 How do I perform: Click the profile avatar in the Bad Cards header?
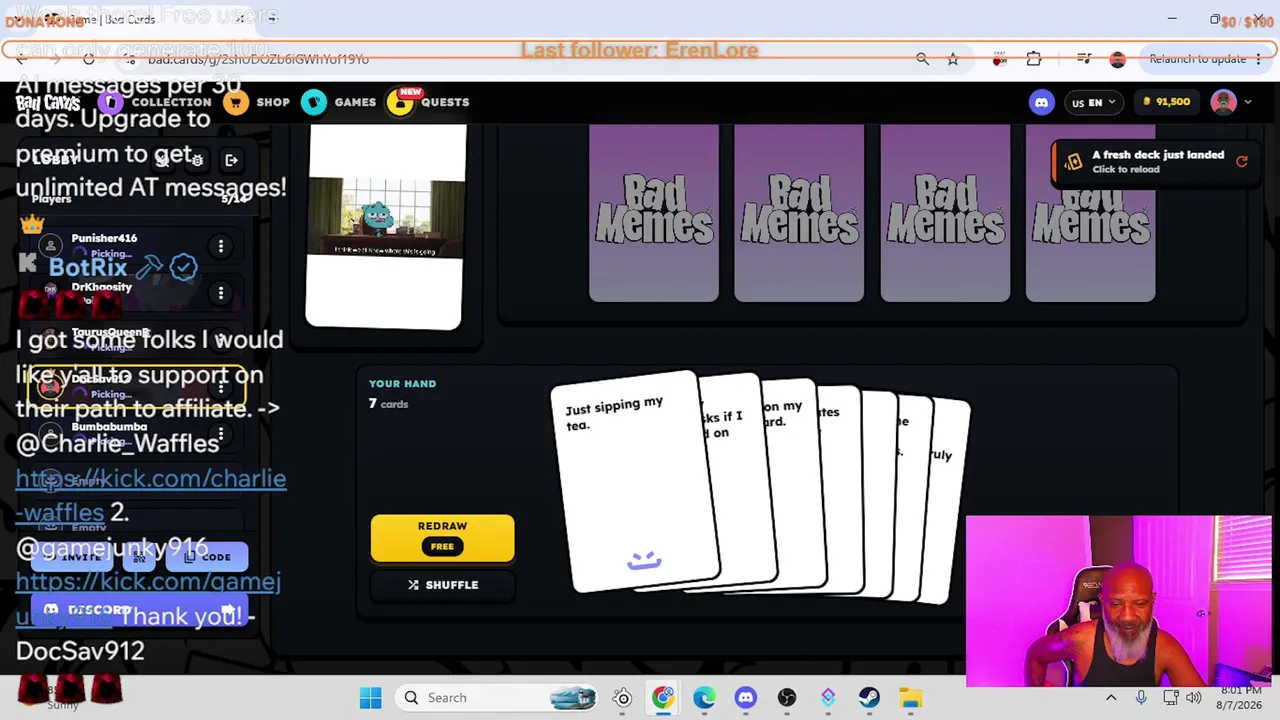tap(1223, 102)
